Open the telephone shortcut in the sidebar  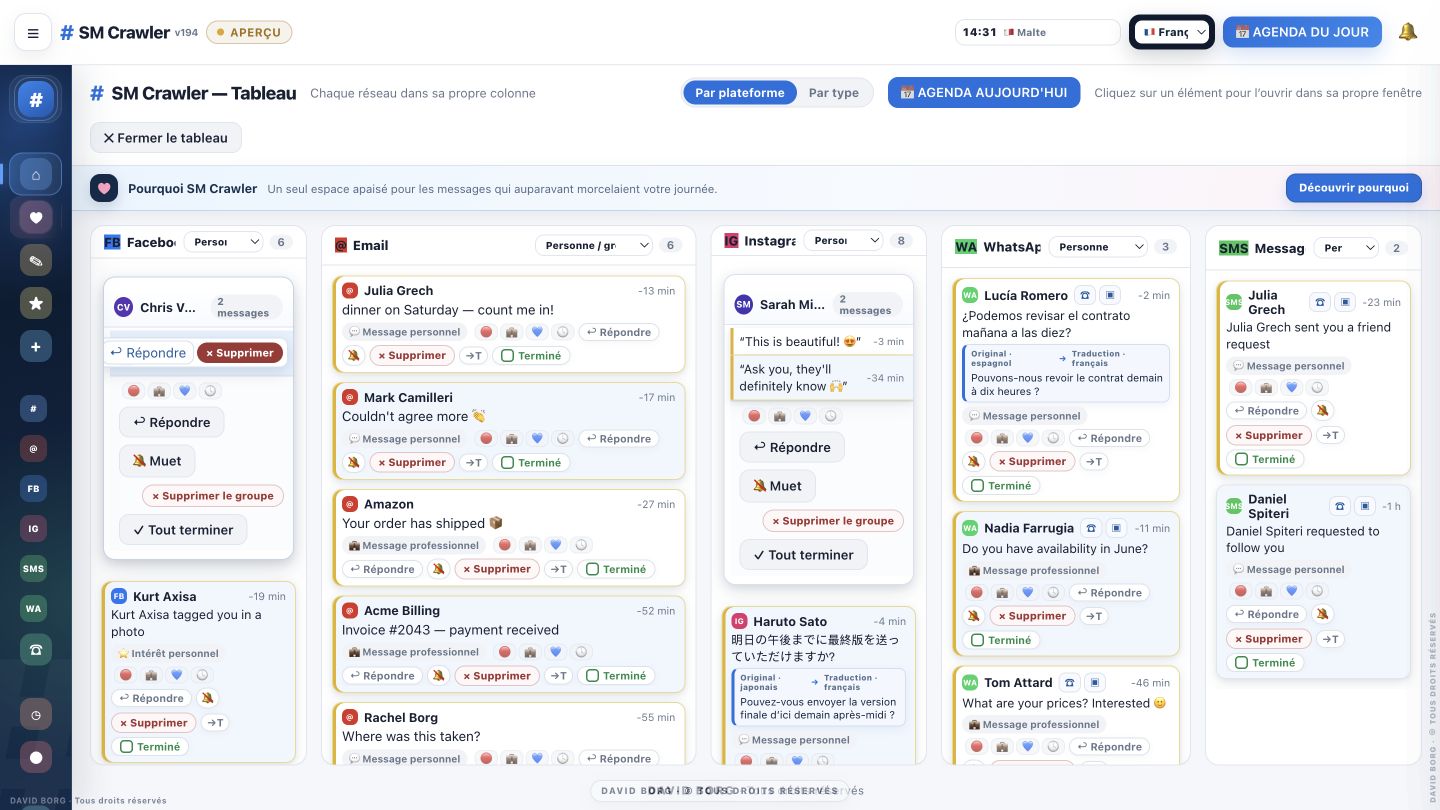(36, 649)
